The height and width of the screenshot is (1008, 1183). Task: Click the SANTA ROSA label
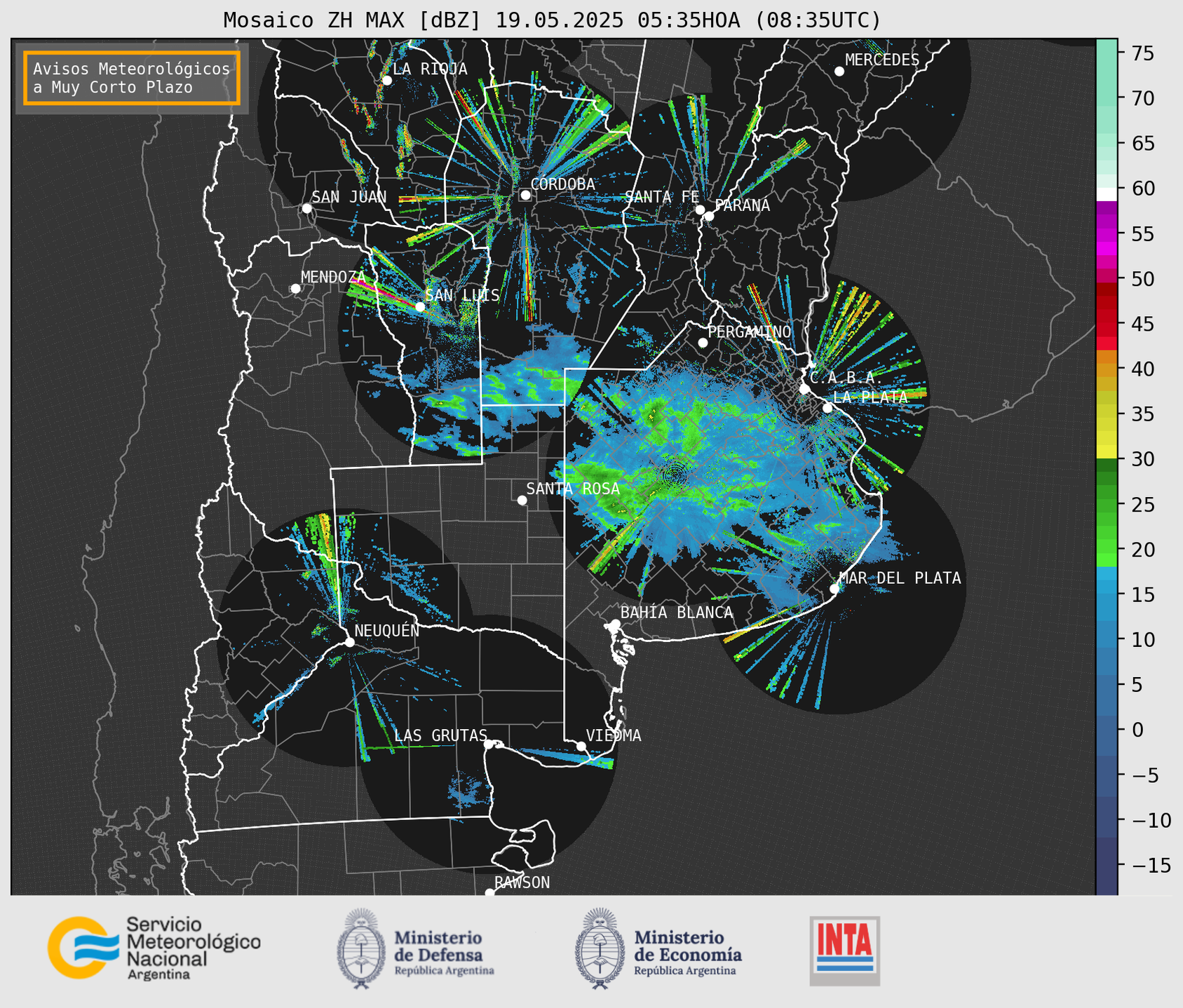573,488
